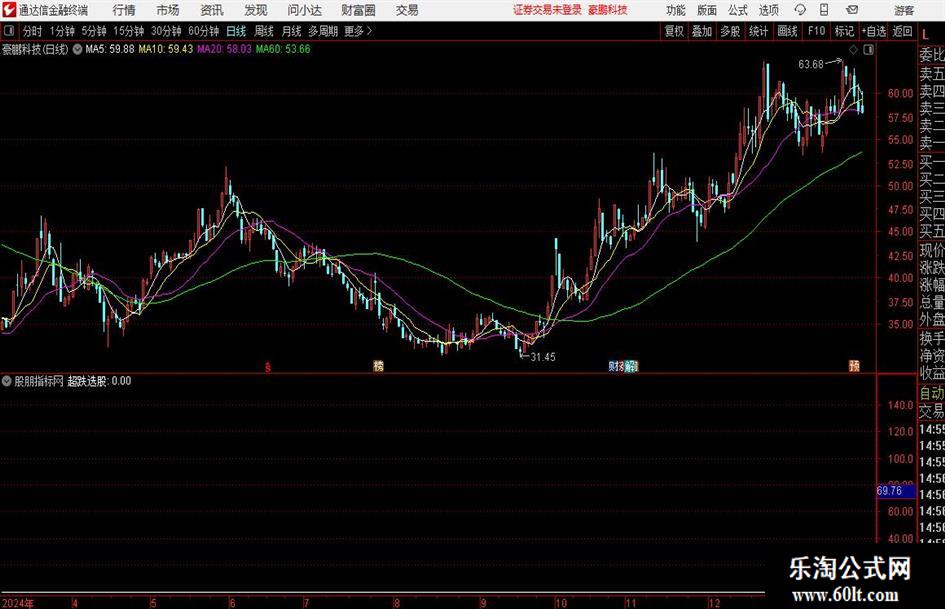Click the 自动 label in right panel
Image resolution: width=945 pixels, height=609 pixels.
(x=932, y=393)
